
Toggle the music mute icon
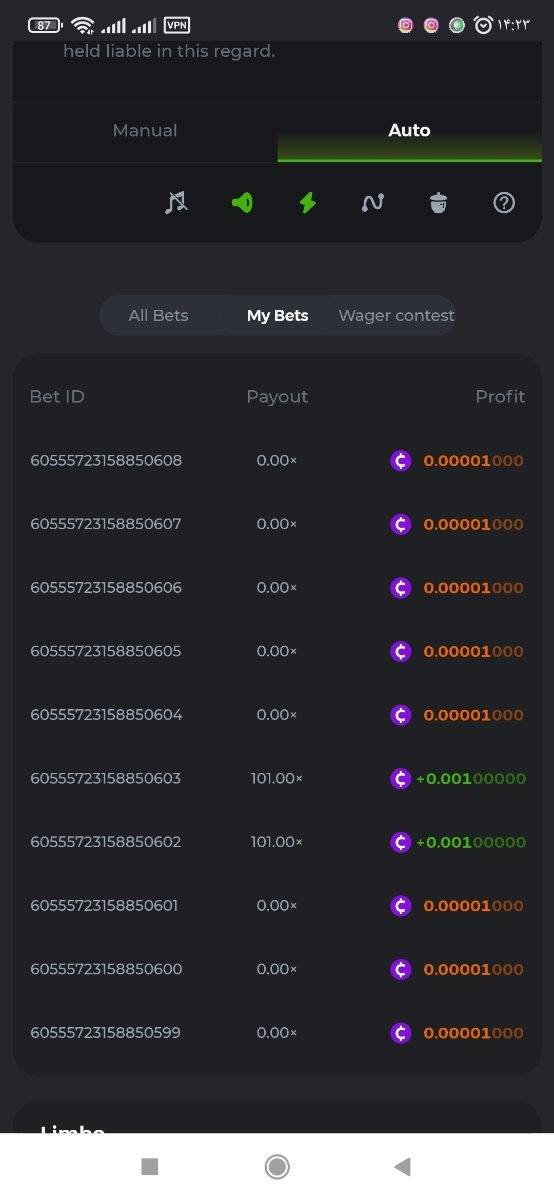coord(176,202)
